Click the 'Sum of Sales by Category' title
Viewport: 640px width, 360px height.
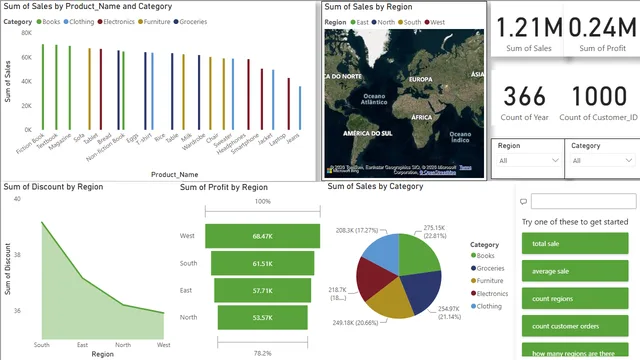375,187
